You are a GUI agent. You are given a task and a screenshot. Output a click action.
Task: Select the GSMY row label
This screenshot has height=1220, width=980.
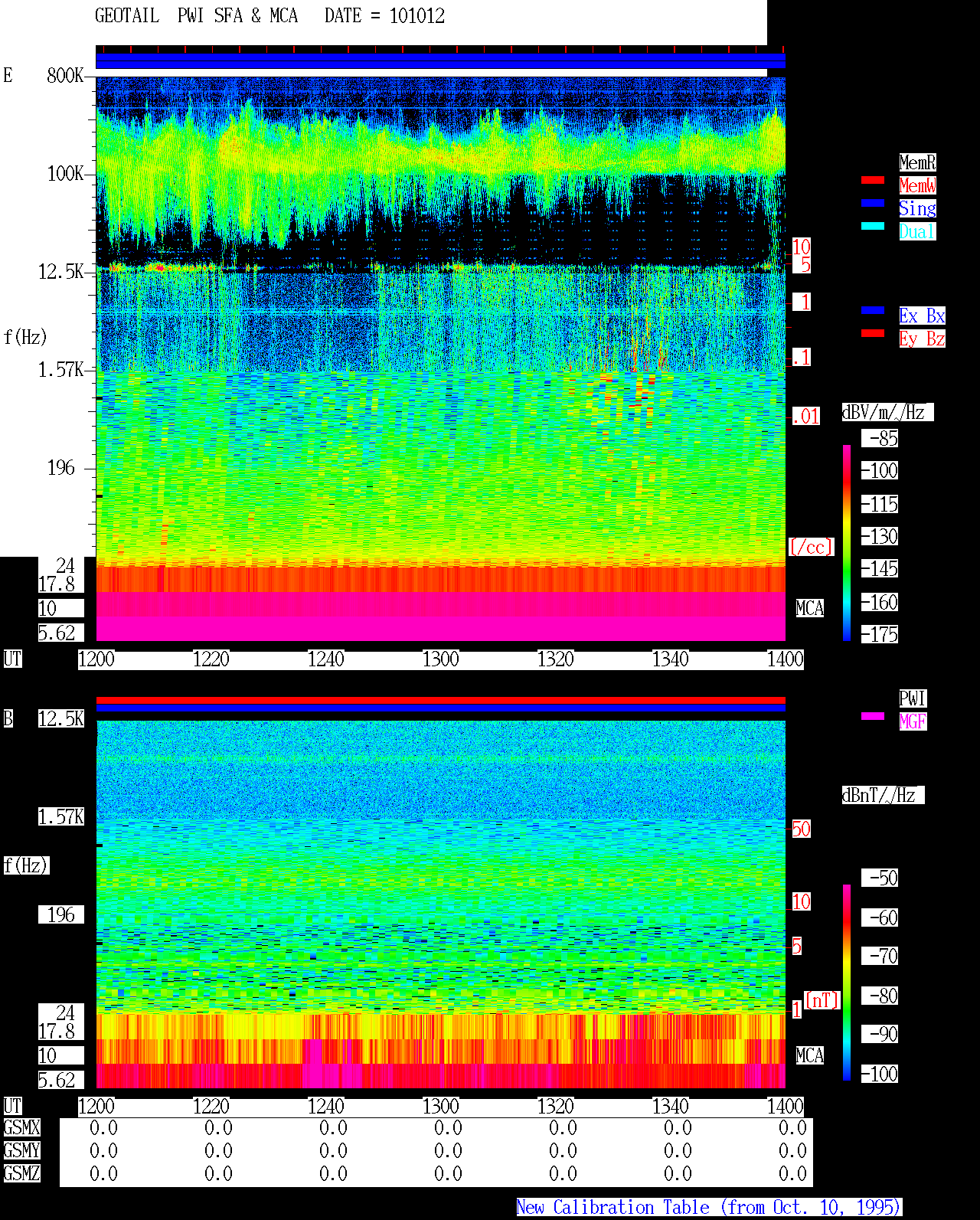[21, 1150]
